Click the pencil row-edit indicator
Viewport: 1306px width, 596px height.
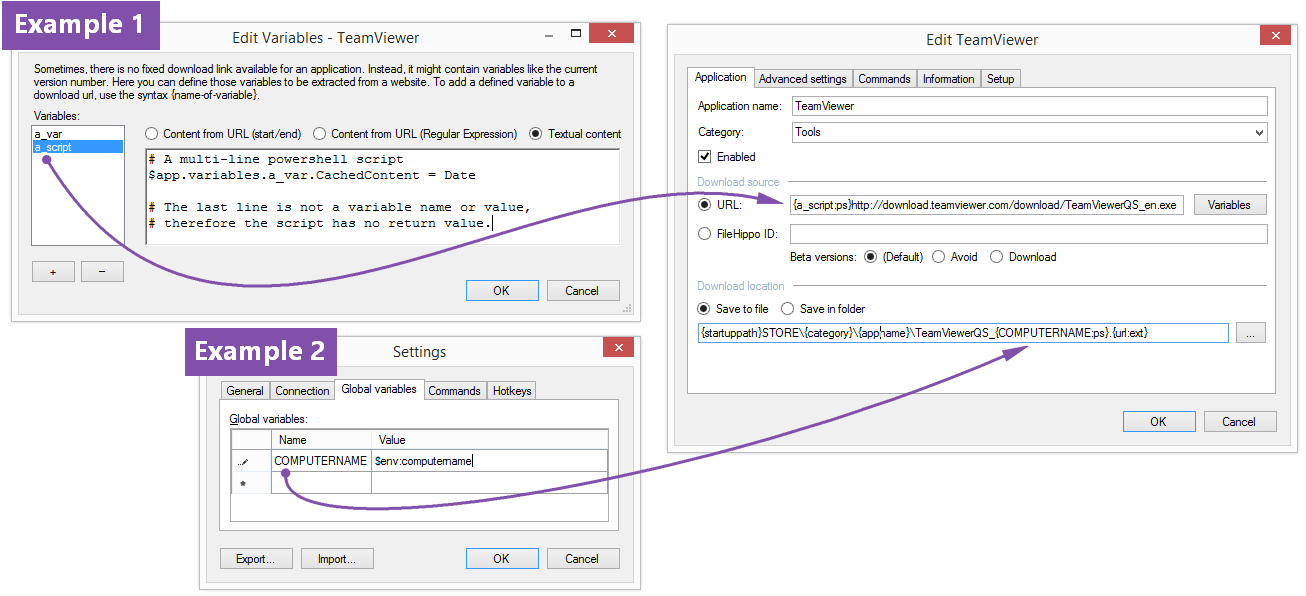243,462
